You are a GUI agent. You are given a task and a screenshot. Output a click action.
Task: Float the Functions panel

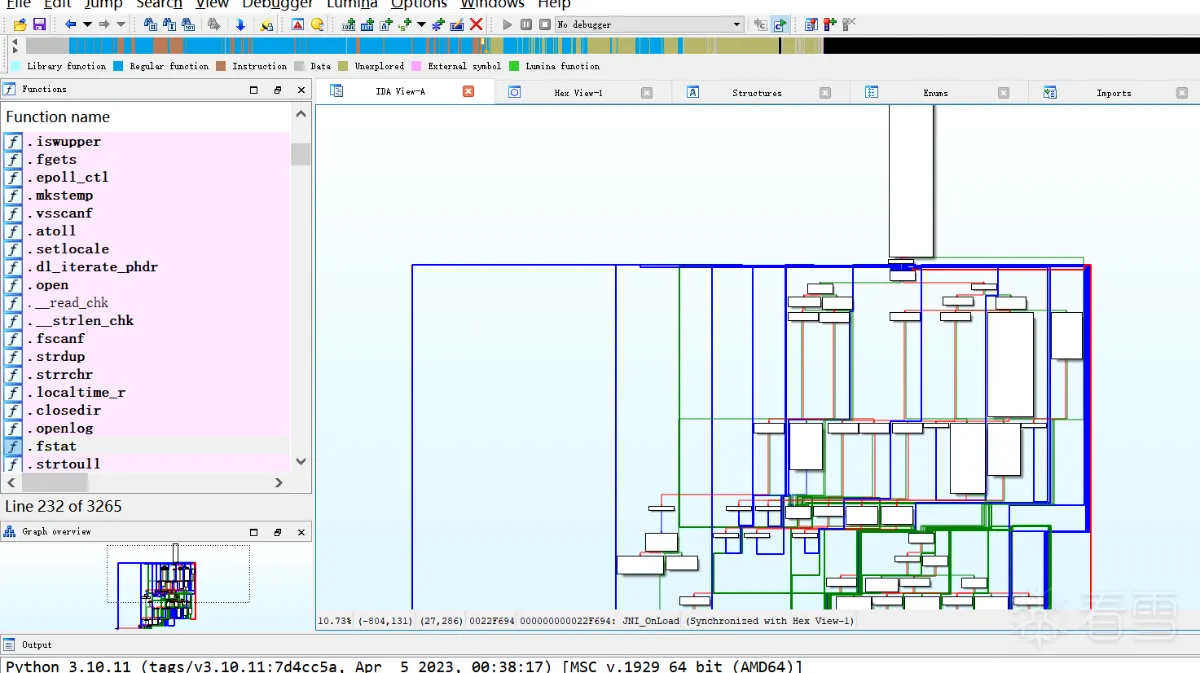[278, 89]
